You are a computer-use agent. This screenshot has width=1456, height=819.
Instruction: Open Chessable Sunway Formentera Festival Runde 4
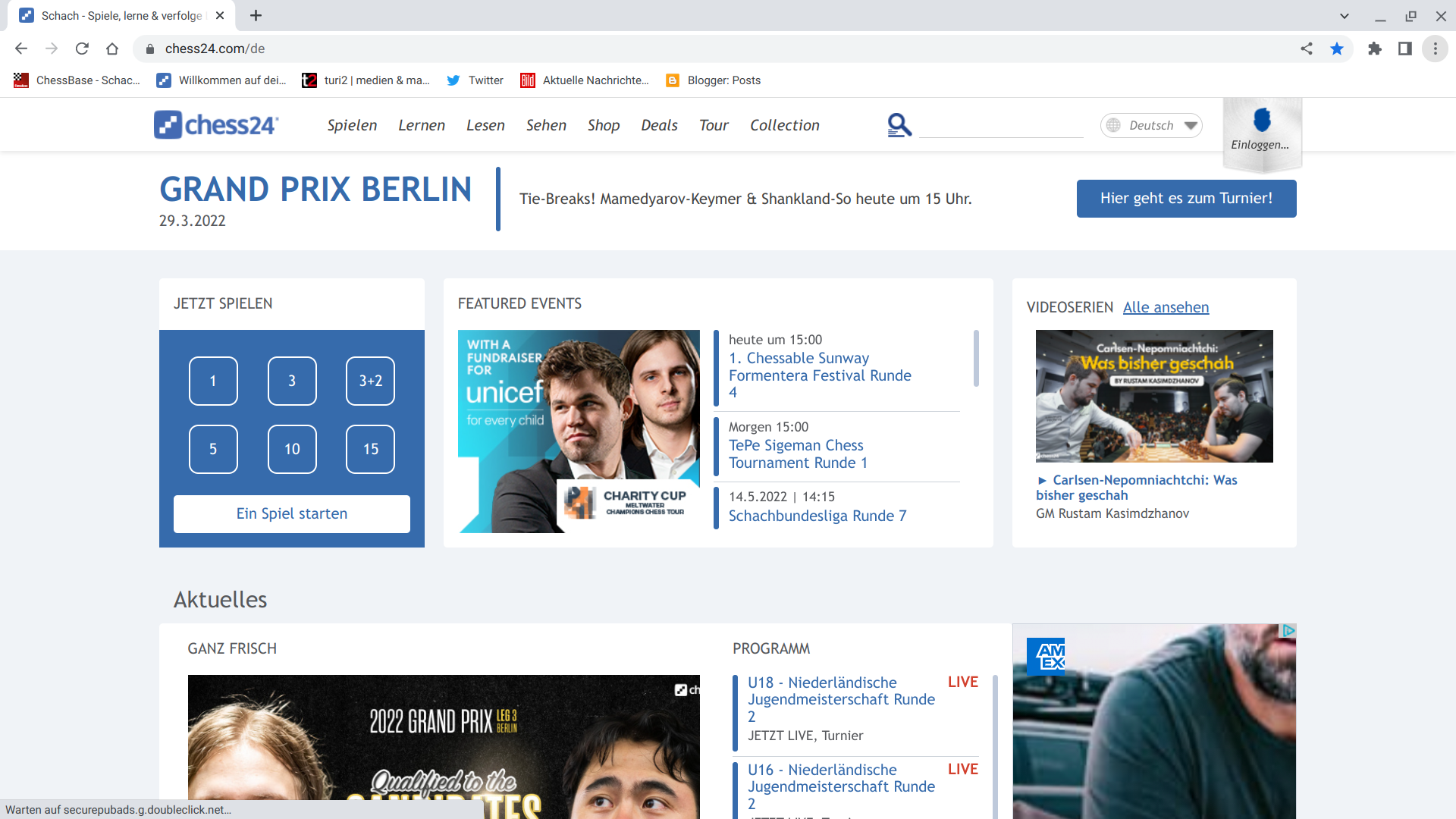[x=820, y=375]
